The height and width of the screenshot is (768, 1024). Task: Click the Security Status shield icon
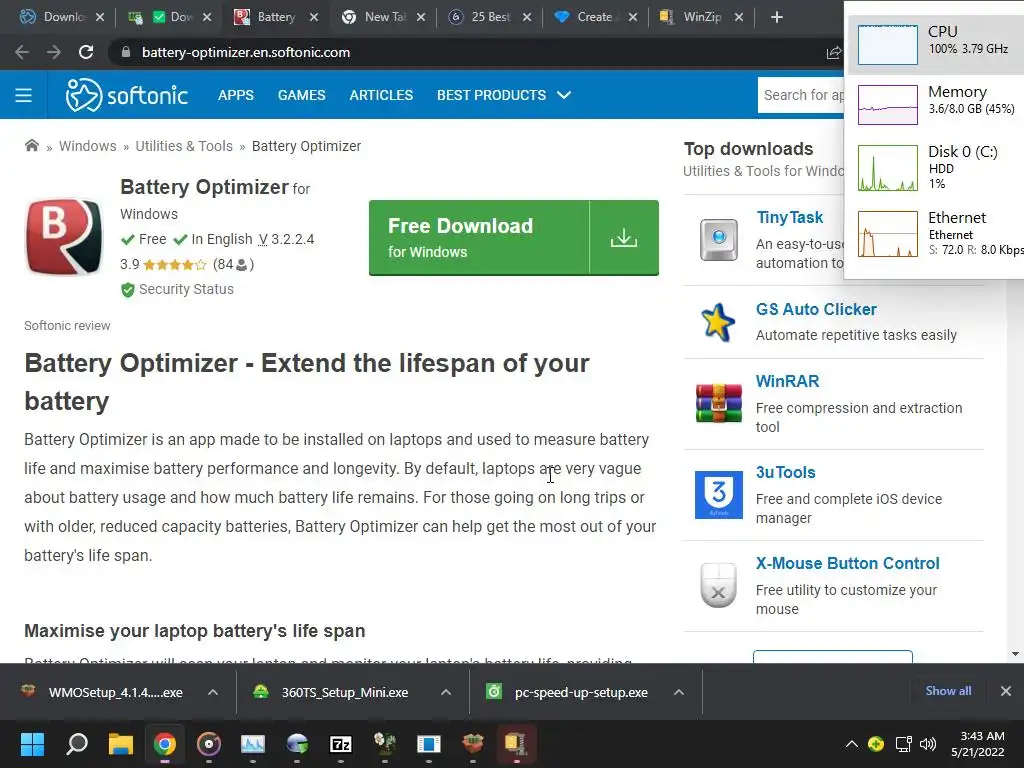127,289
